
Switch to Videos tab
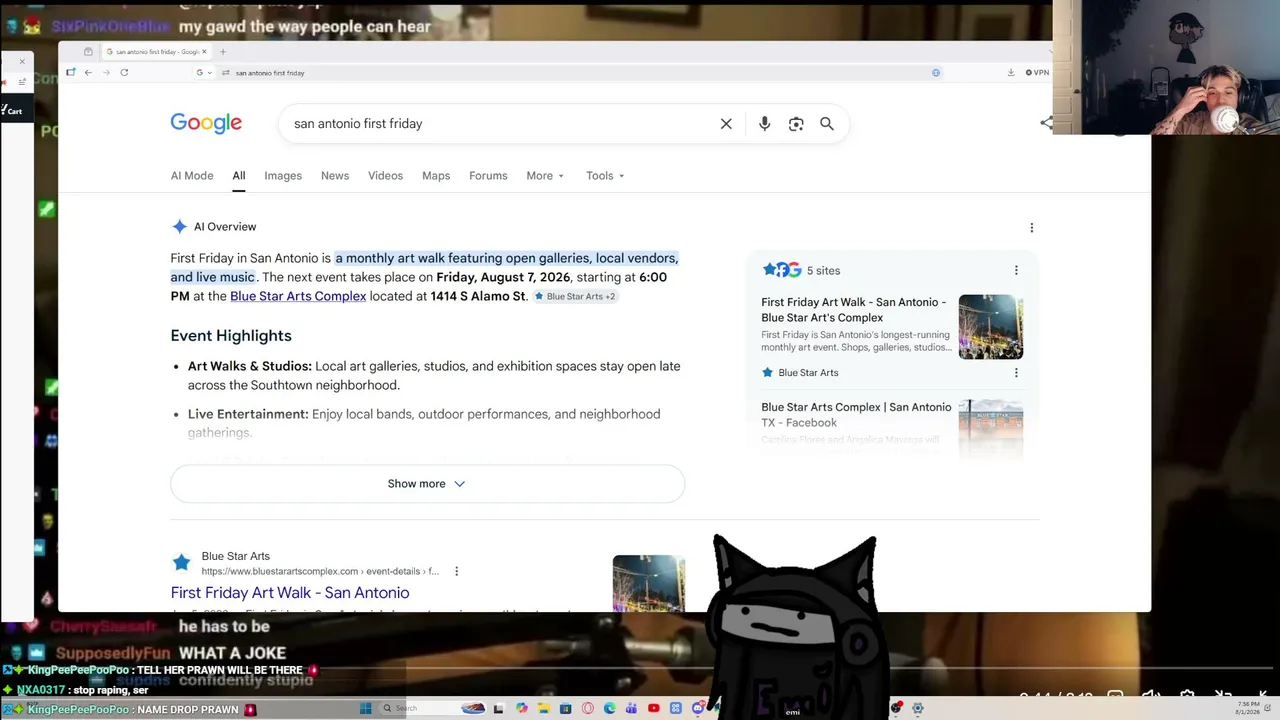385,176
